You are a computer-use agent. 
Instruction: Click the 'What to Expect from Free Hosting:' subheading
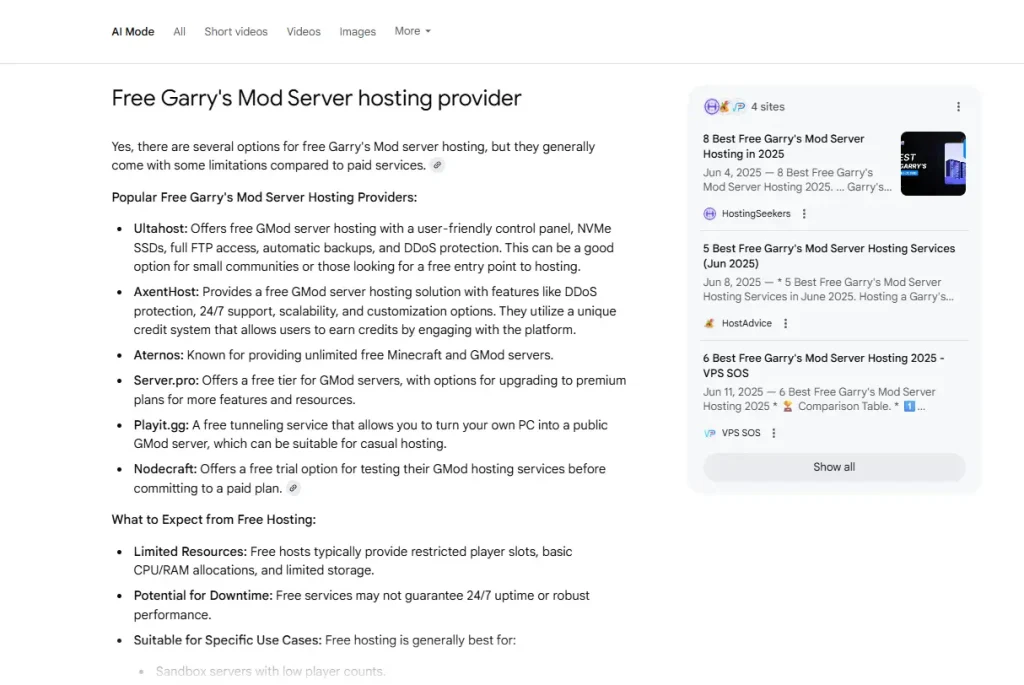click(x=214, y=520)
